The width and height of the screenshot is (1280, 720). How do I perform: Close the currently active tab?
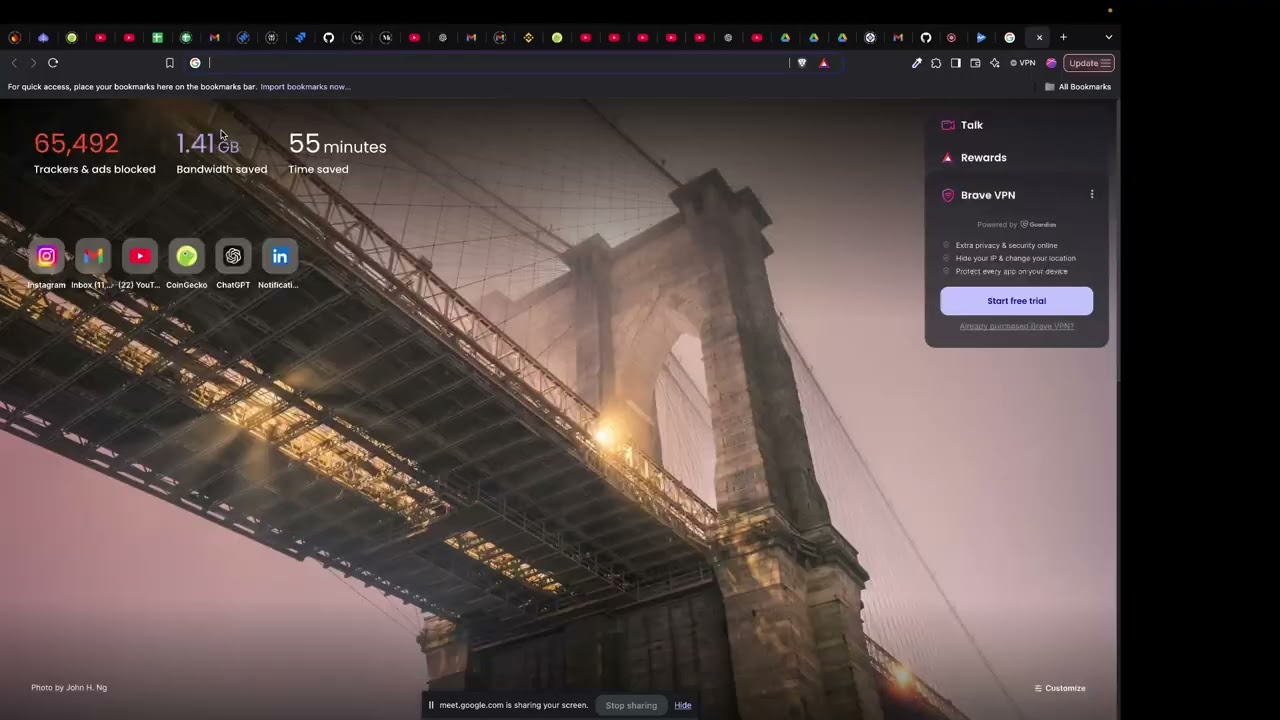[x=1039, y=37]
